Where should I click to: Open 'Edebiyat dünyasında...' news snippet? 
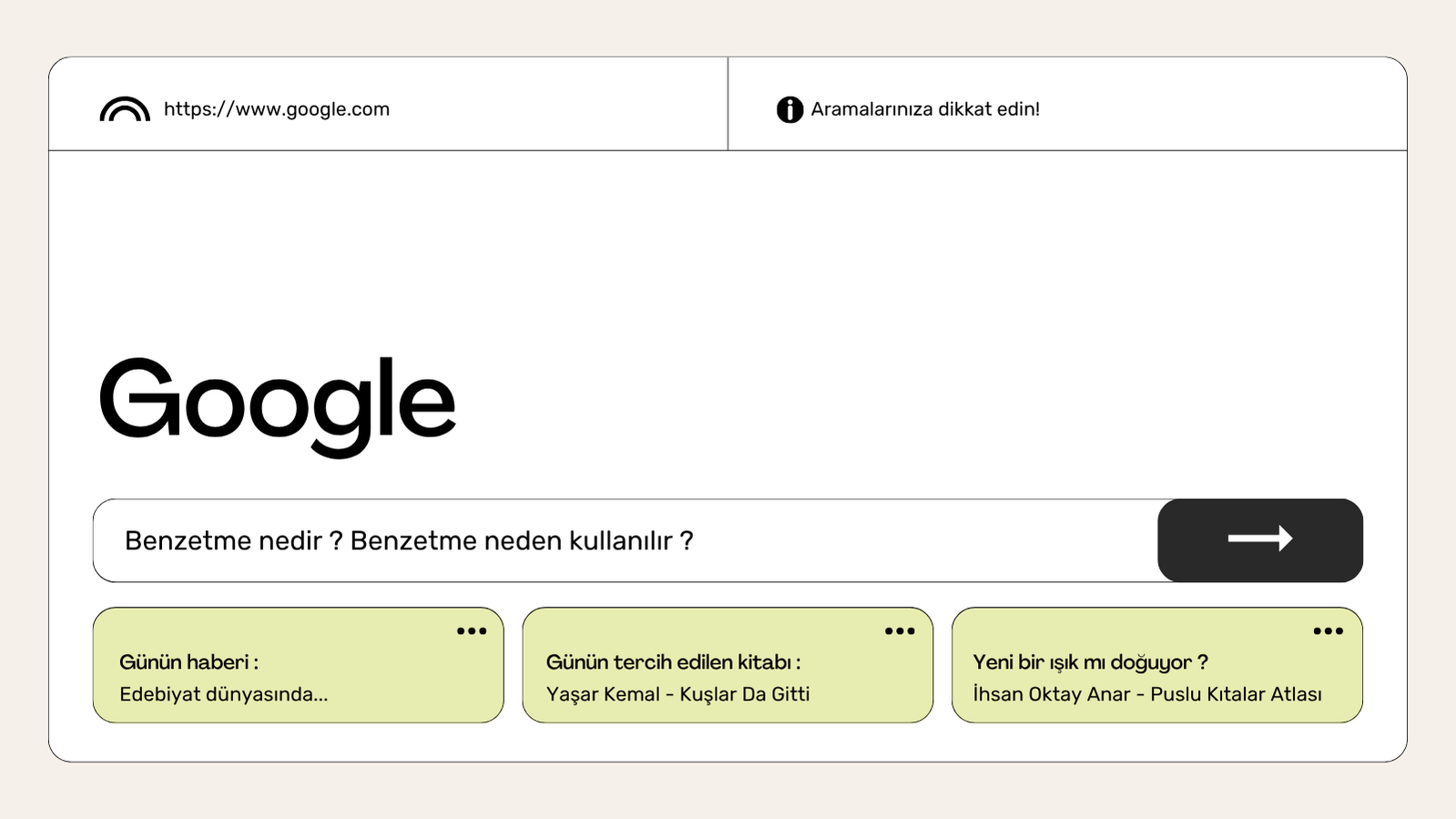223,694
